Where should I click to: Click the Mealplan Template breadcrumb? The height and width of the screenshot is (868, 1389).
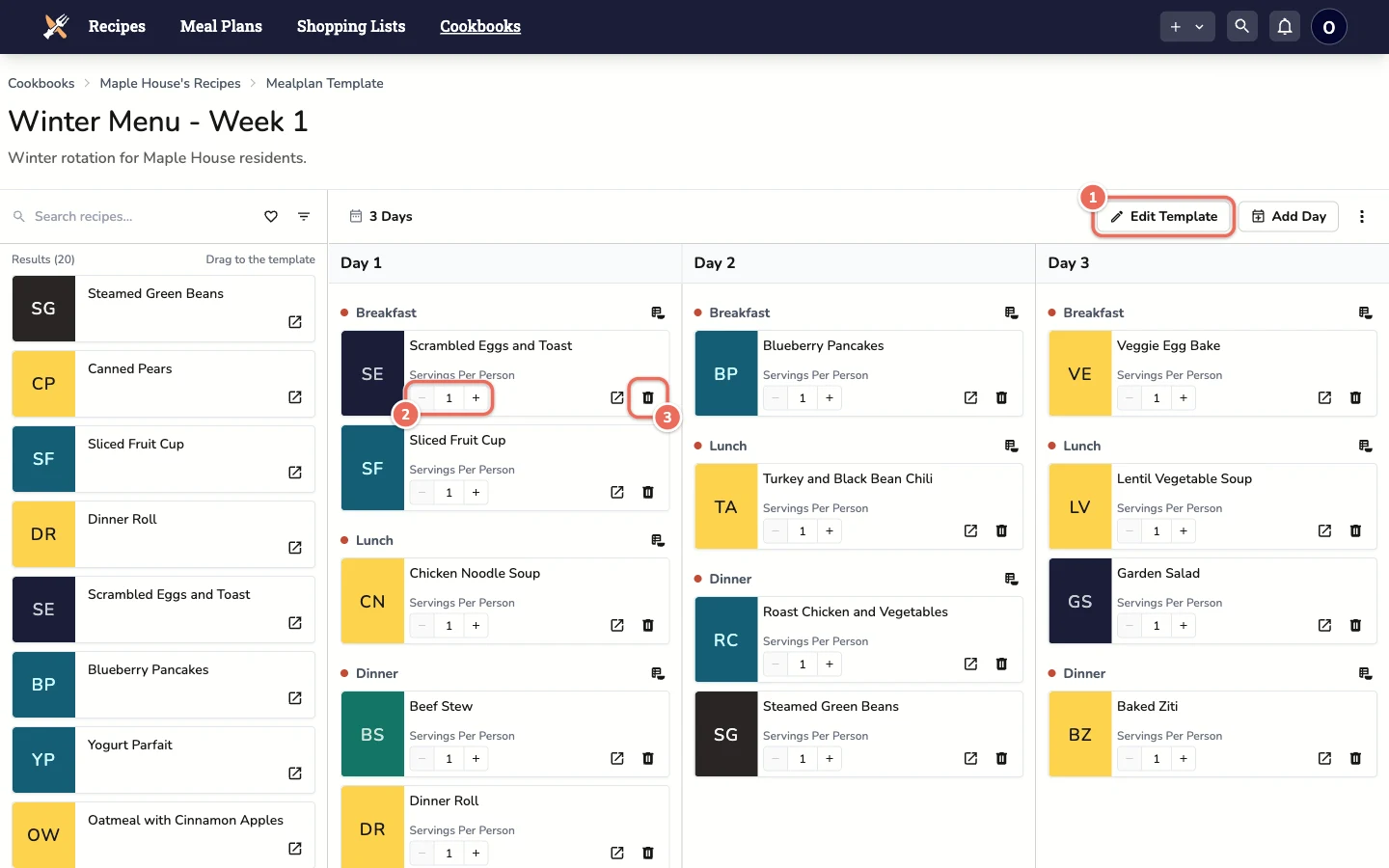pos(325,84)
